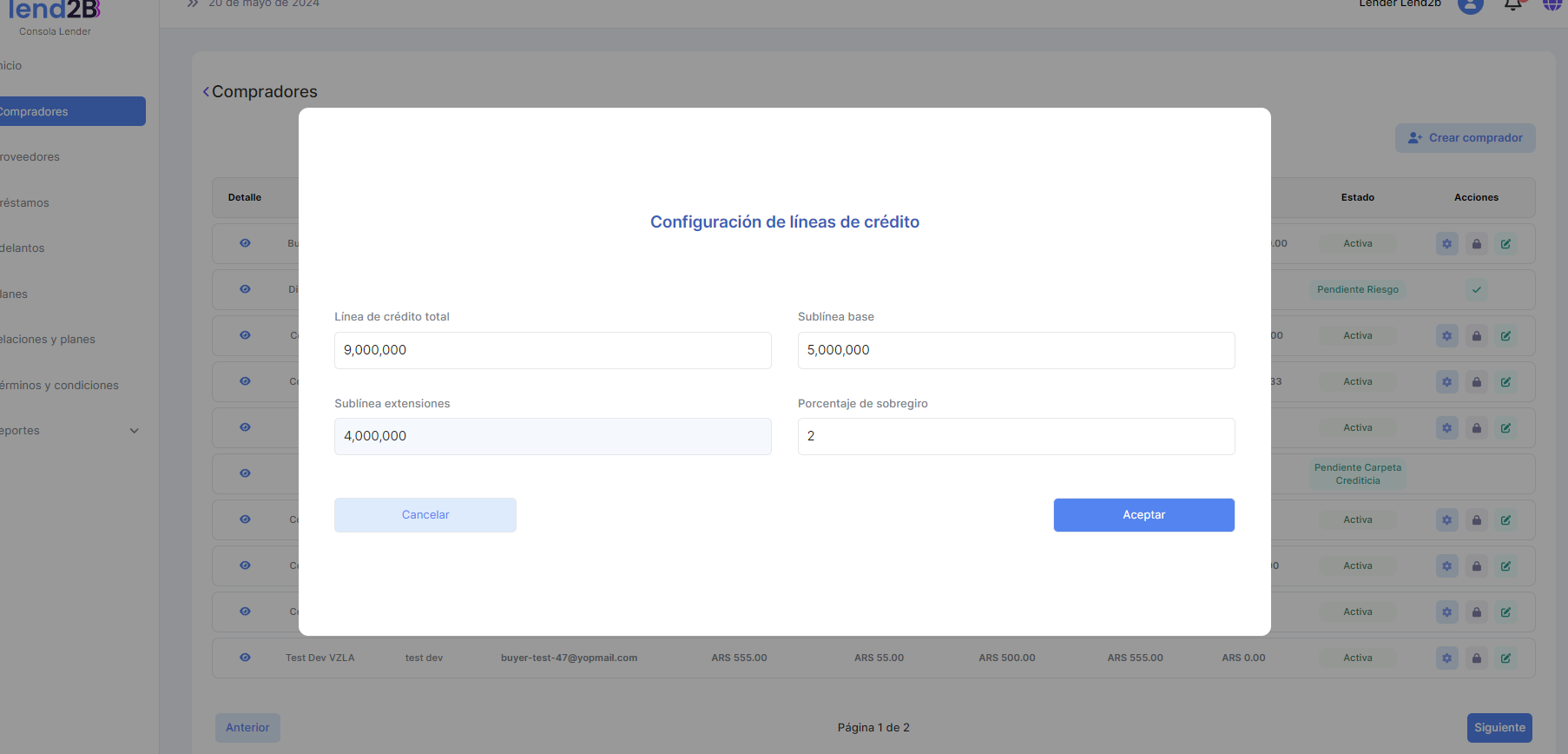This screenshot has height=754, width=1568.
Task: Expand the Reportes sidebar chevron
Action: pyautogui.click(x=135, y=431)
